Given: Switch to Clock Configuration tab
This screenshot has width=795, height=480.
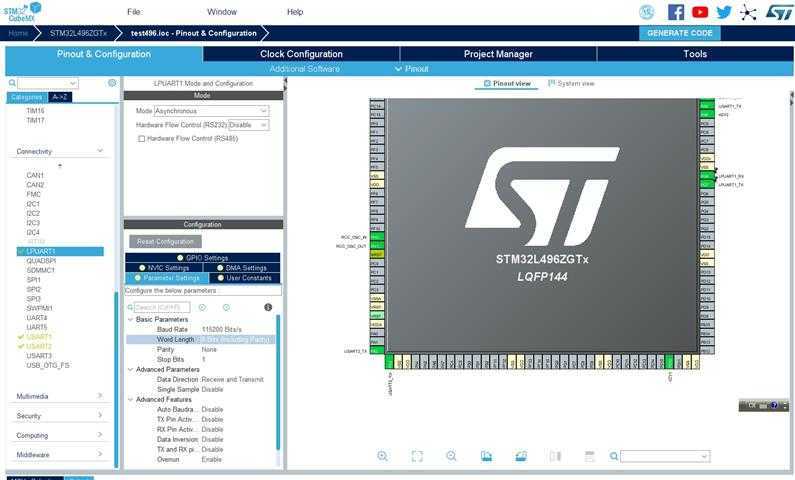Looking at the screenshot, I should (x=301, y=54).
